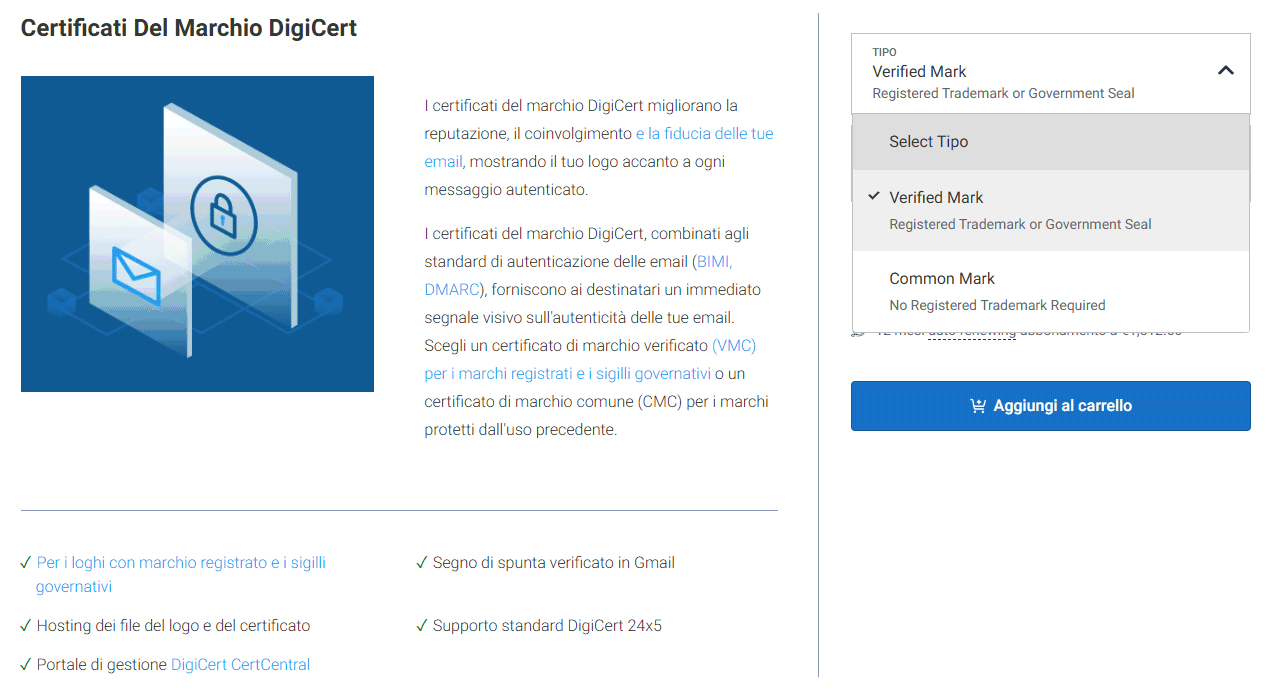Click the Tipo field showing Verified Mark

[x=1050, y=73]
